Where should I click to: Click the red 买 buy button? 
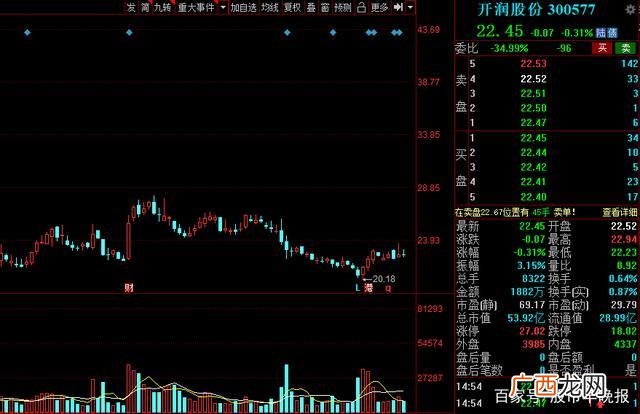click(x=602, y=48)
